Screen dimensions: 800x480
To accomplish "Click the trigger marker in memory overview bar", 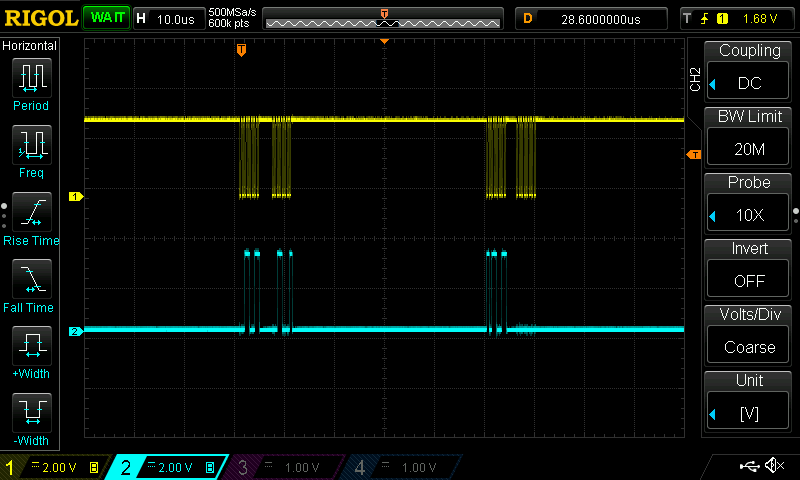I will [384, 13].
